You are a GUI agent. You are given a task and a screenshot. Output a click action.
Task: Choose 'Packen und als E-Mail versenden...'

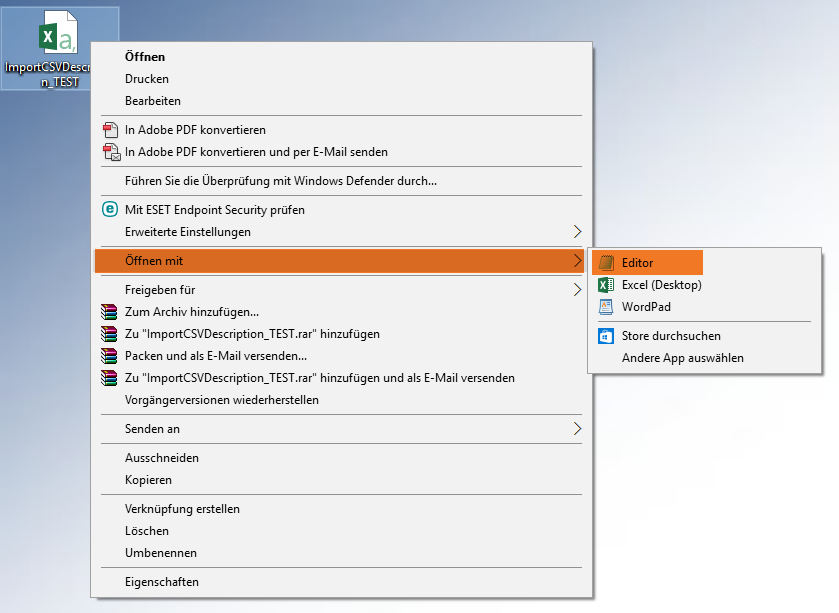coord(342,356)
